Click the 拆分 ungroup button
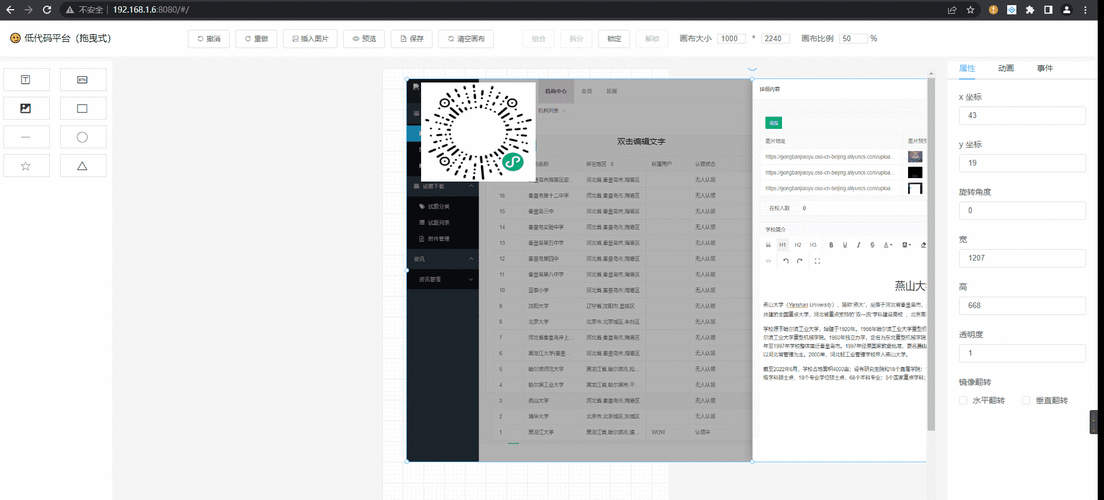 [x=577, y=39]
